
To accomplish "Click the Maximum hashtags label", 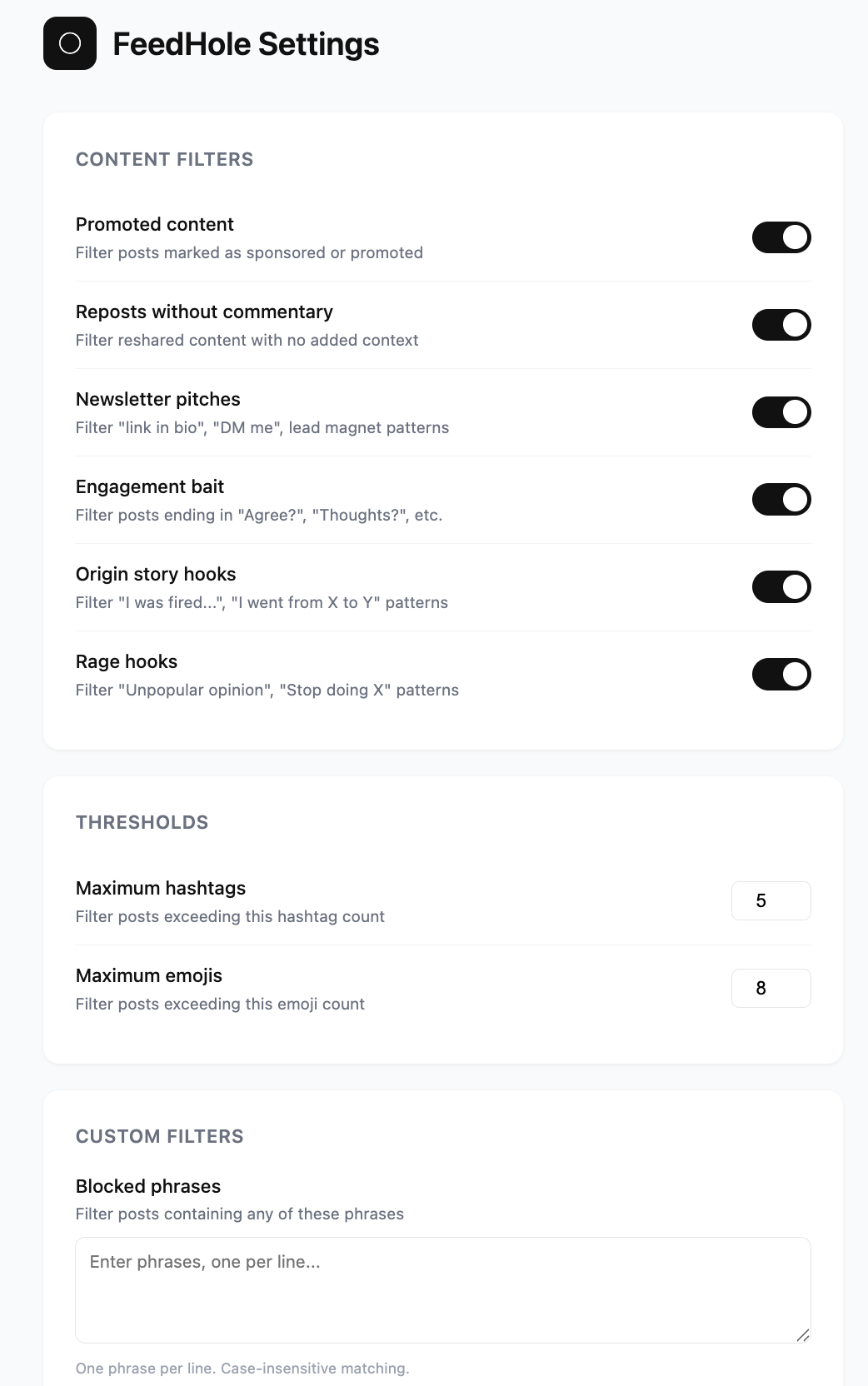I will pos(161,888).
